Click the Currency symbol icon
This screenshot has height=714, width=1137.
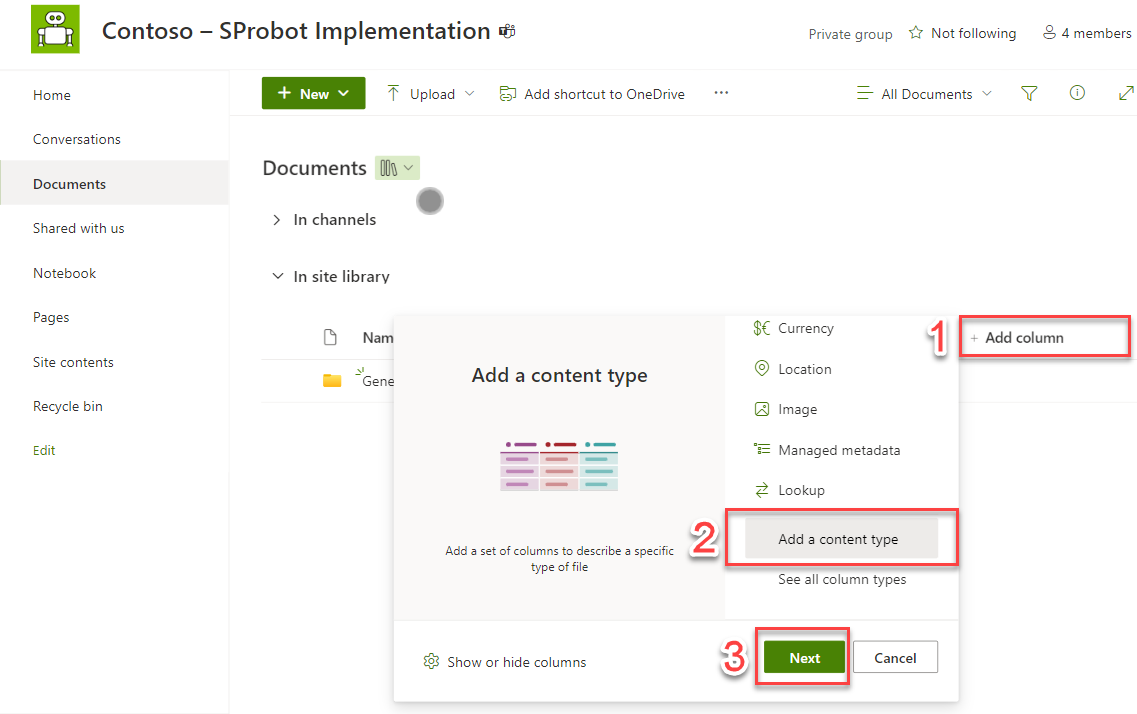761,328
